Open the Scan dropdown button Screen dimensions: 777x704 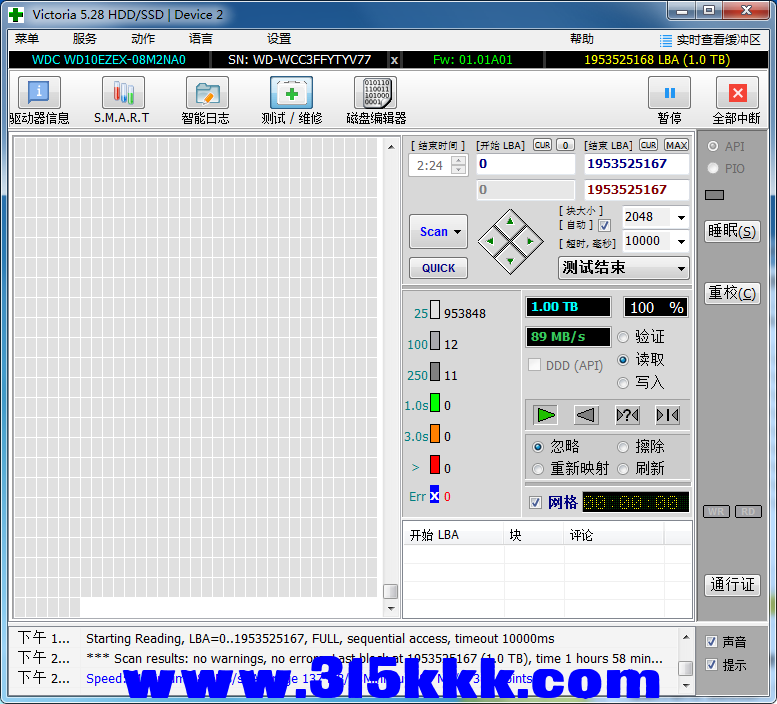(439, 231)
